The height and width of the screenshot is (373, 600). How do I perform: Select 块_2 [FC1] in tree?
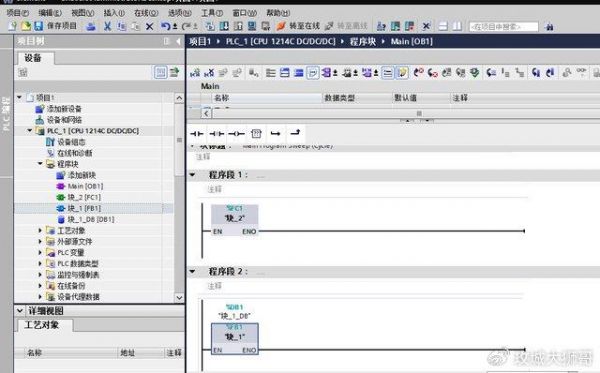coord(84,197)
